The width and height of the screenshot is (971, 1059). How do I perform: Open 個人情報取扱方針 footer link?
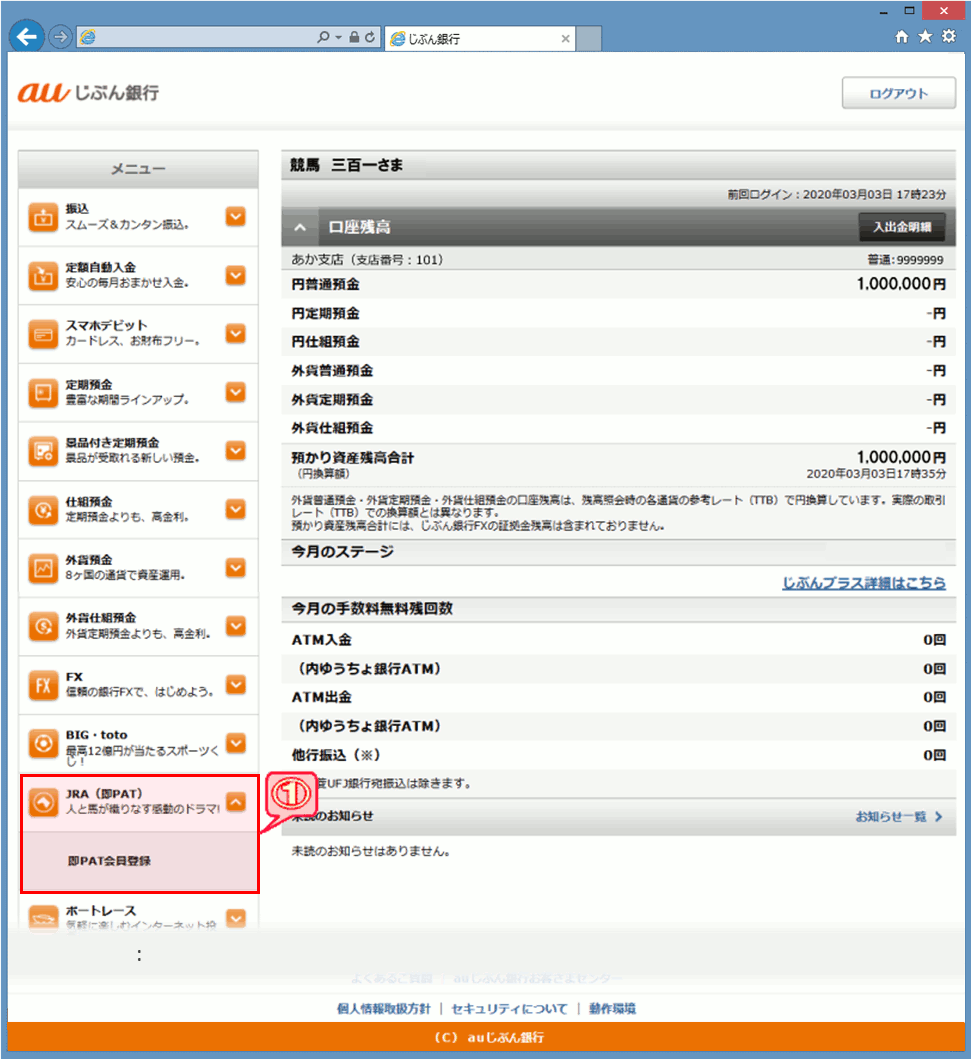pyautogui.click(x=384, y=1008)
